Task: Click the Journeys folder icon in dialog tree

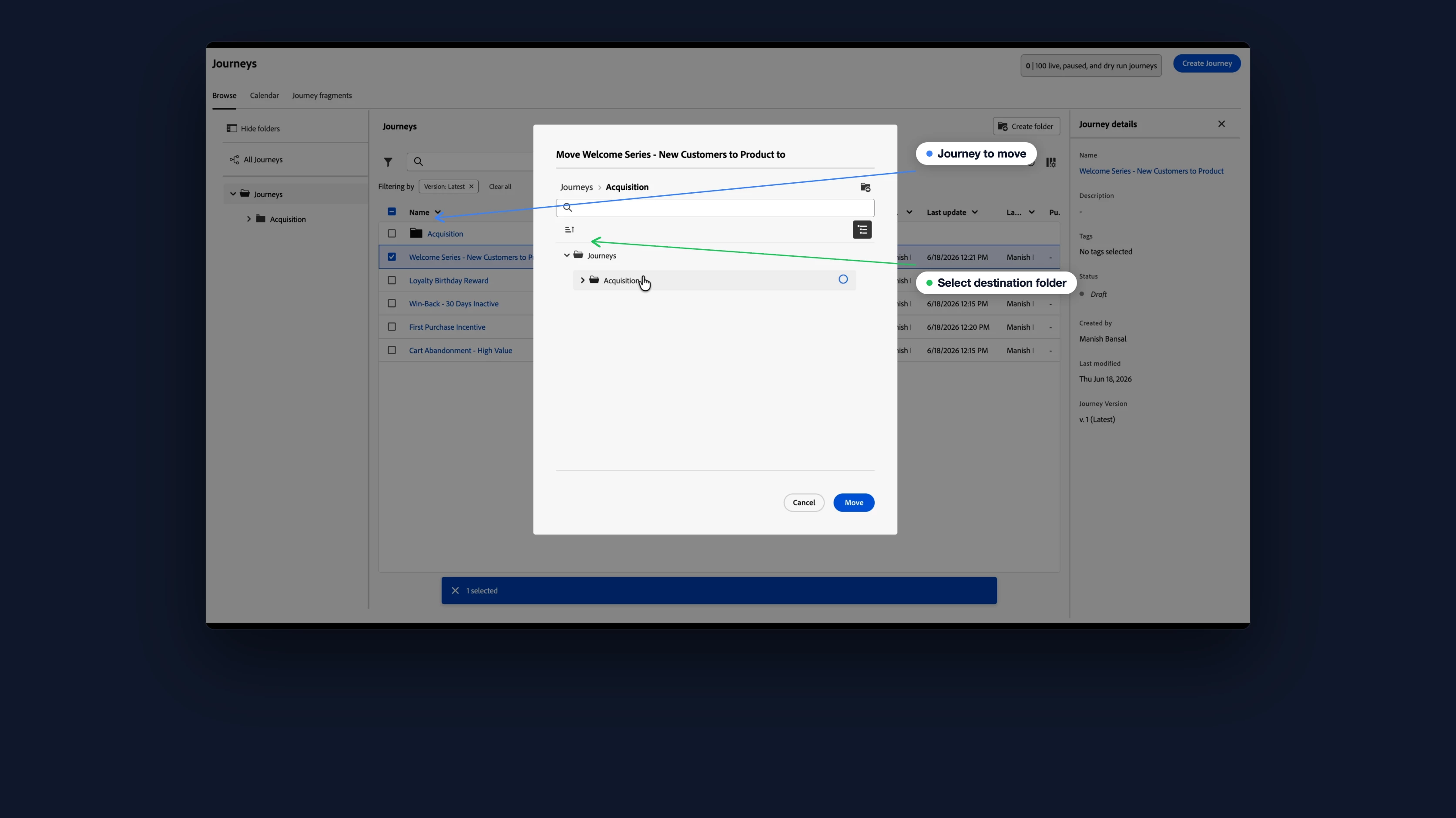Action: pyautogui.click(x=578, y=255)
